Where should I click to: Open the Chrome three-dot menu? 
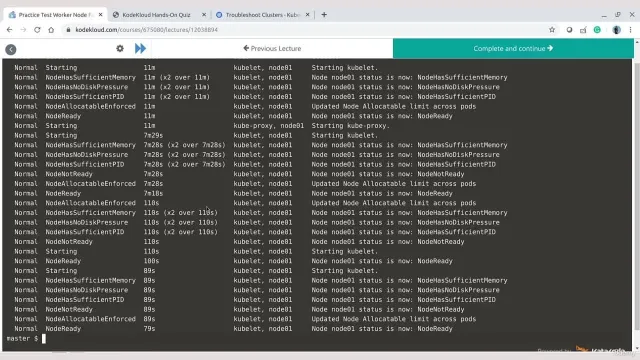tap(631, 30)
